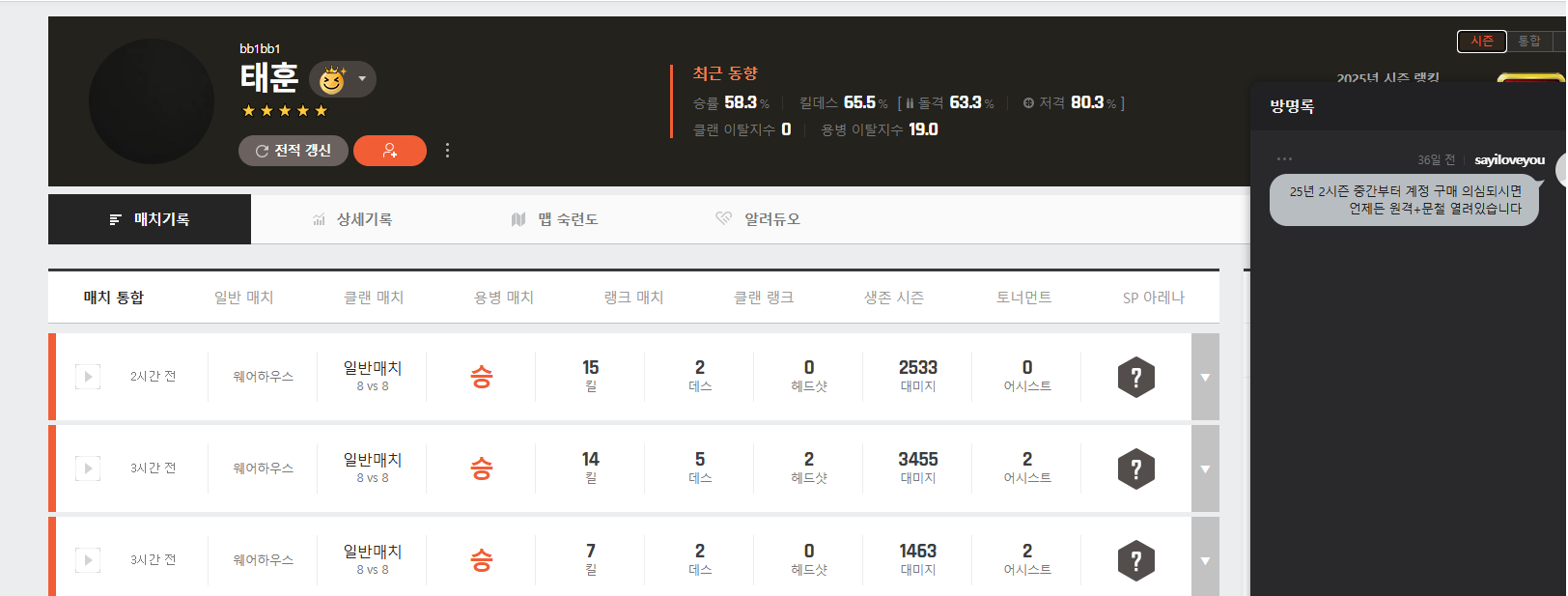Click question mark badge on first match

(1135, 378)
